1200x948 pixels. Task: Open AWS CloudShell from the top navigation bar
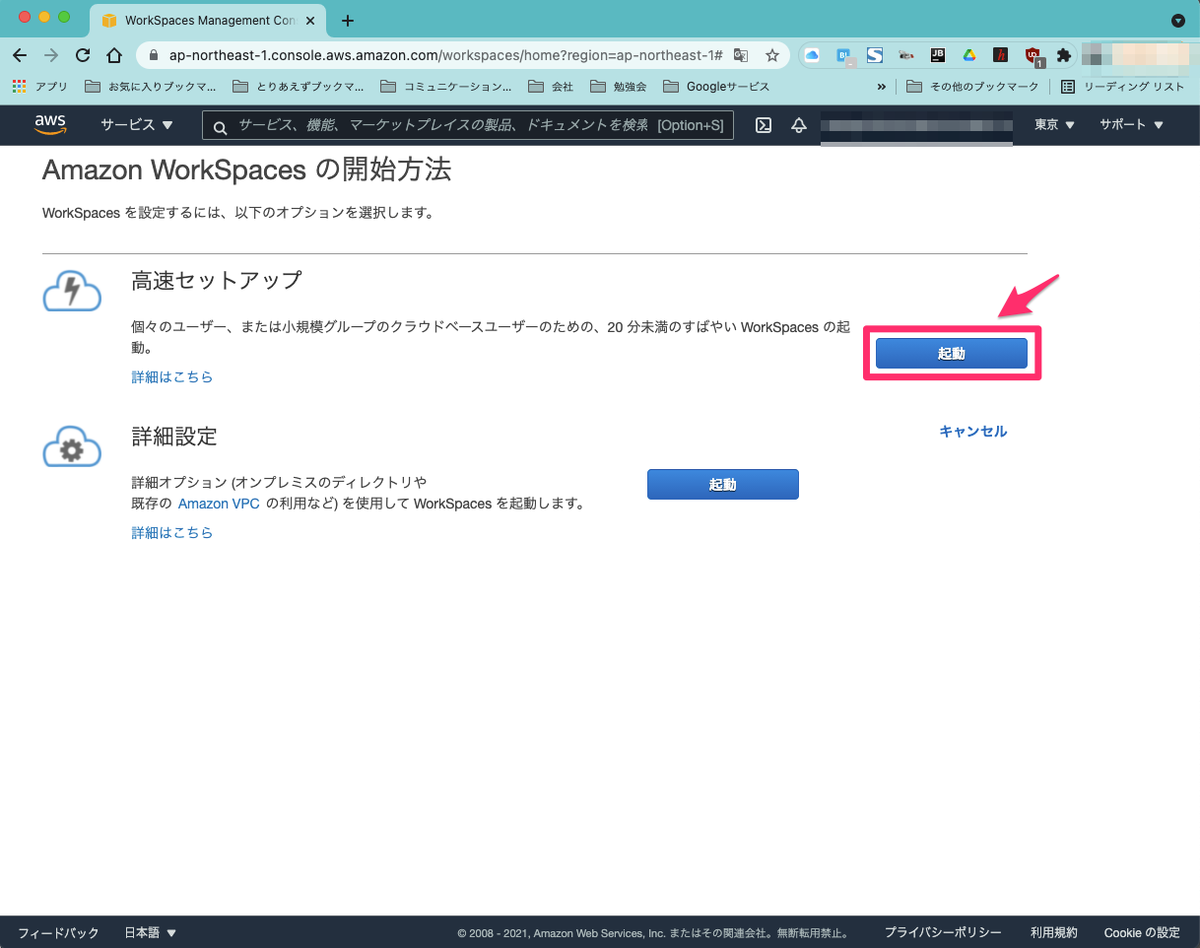click(763, 125)
